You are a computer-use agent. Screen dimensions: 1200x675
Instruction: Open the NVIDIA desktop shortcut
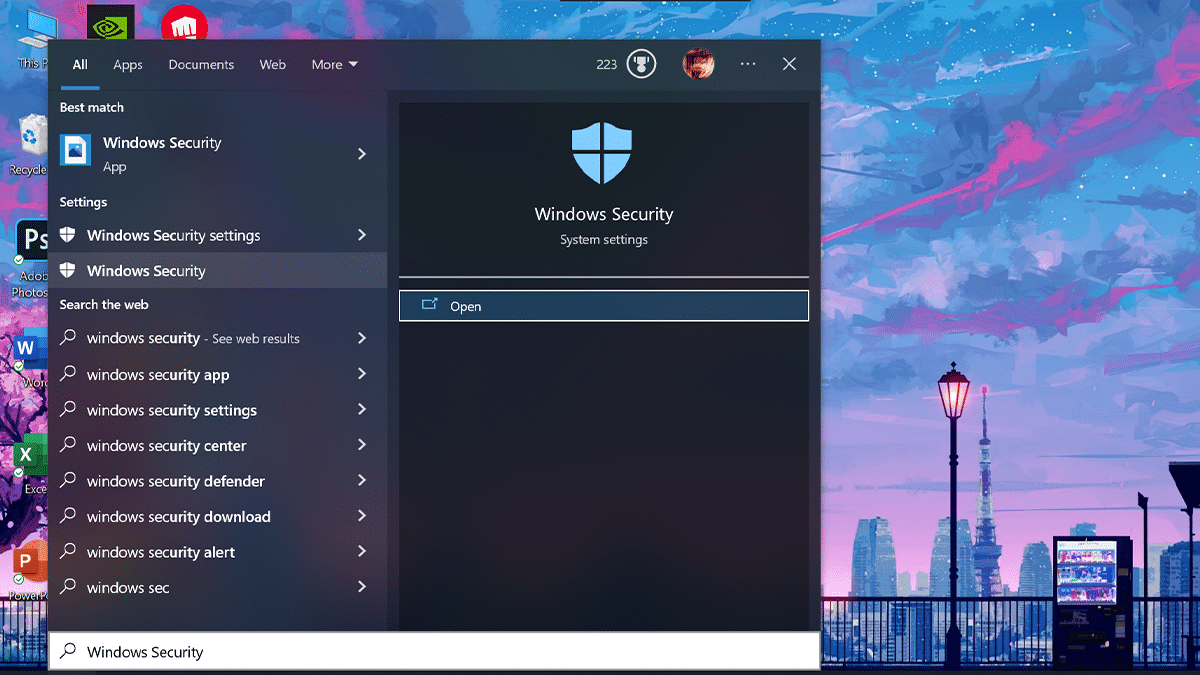110,22
